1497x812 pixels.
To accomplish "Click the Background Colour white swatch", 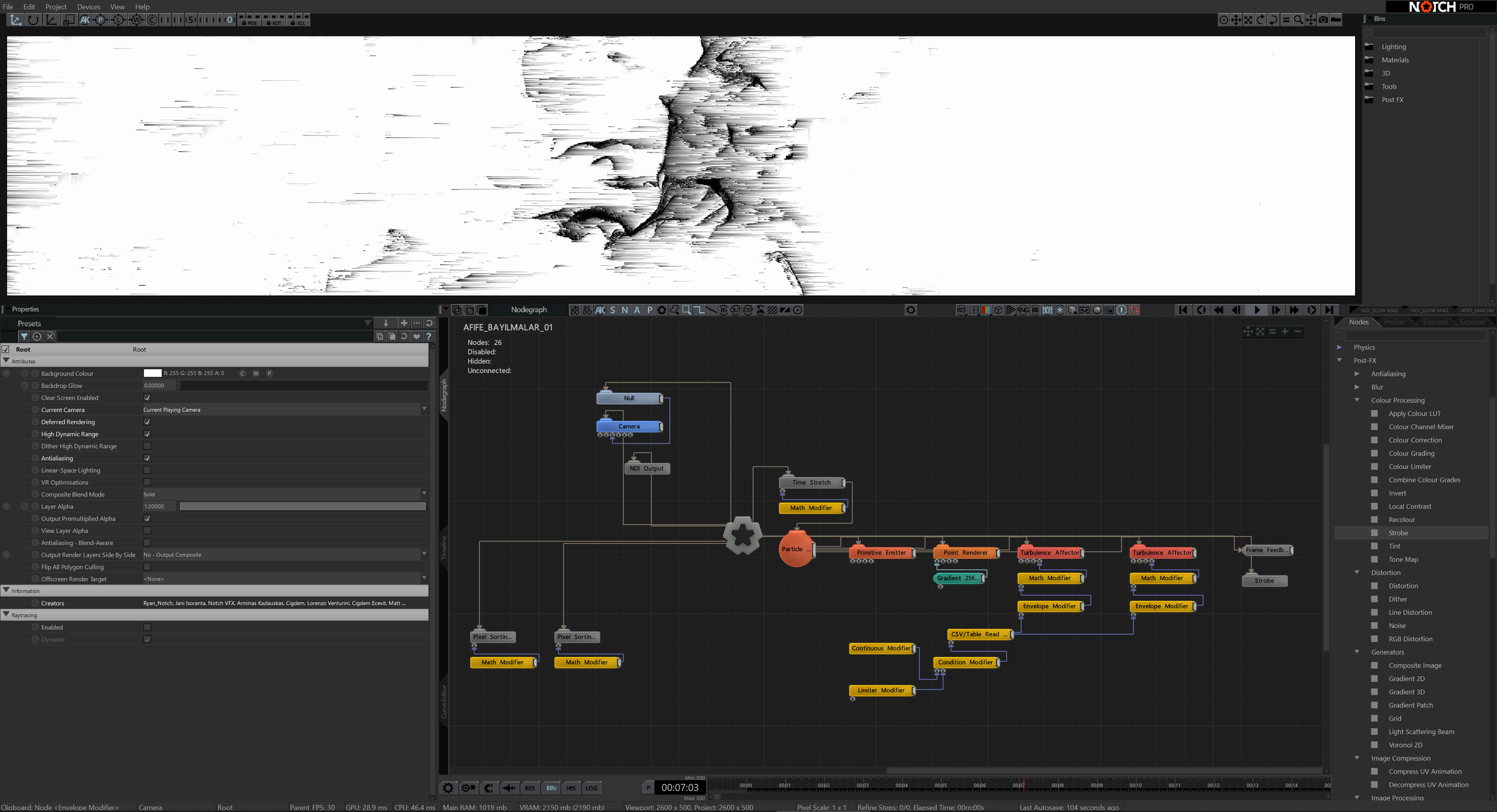I will (152, 373).
